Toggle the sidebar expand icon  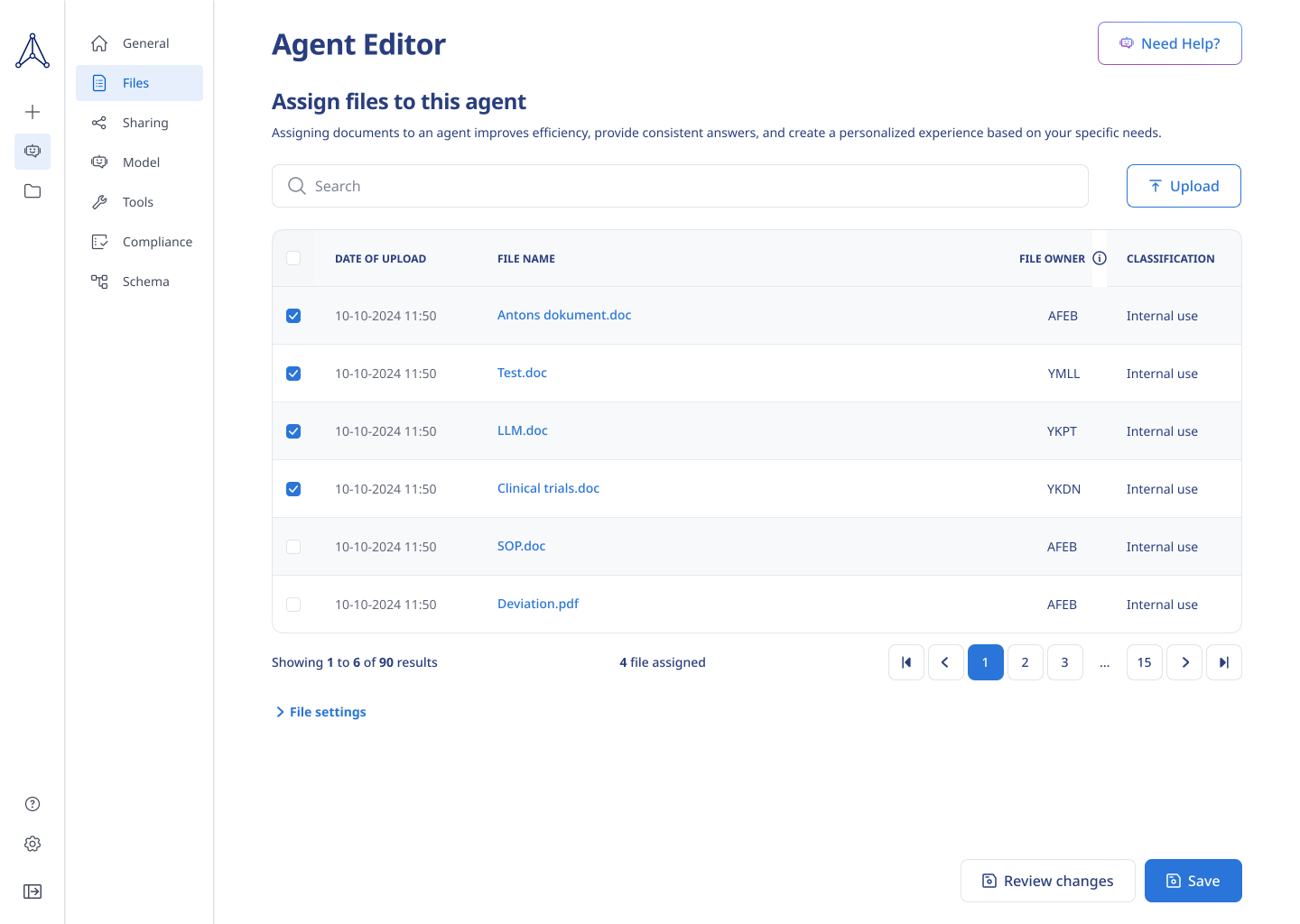32,892
